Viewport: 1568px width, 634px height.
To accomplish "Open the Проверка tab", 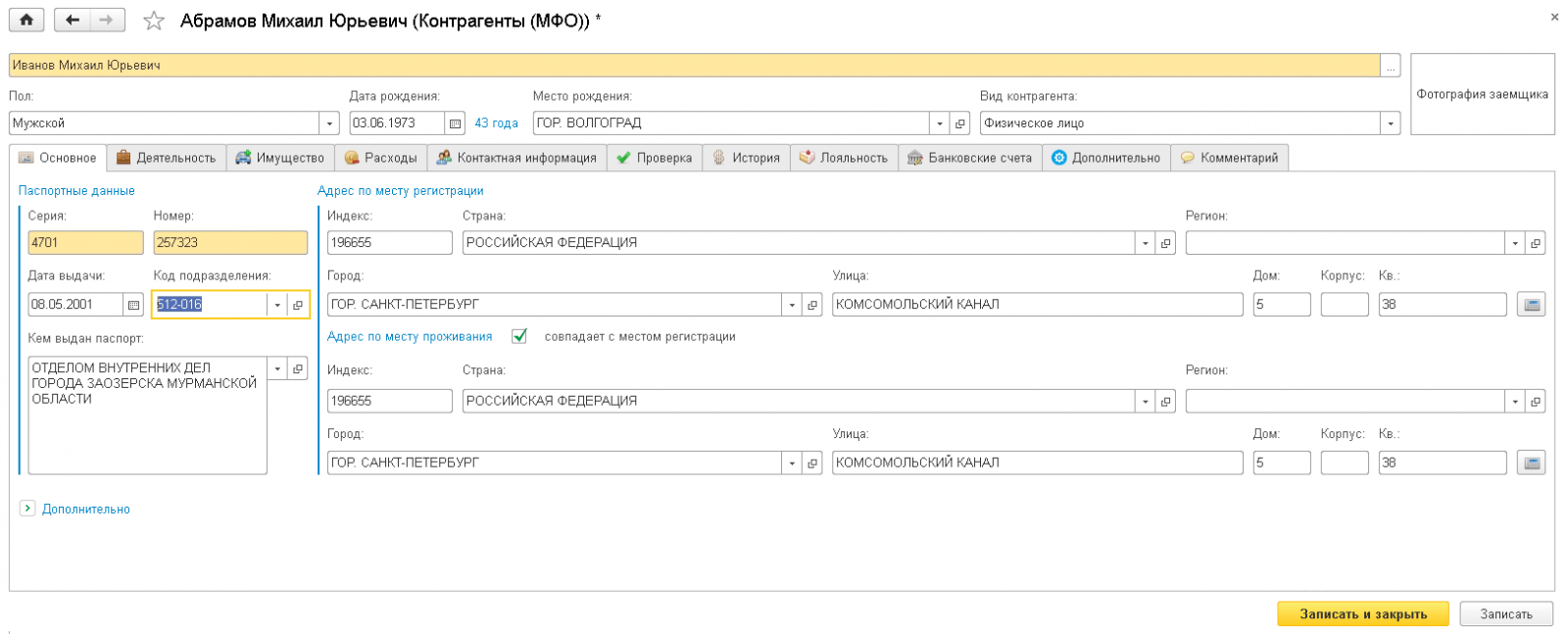I will (655, 158).
